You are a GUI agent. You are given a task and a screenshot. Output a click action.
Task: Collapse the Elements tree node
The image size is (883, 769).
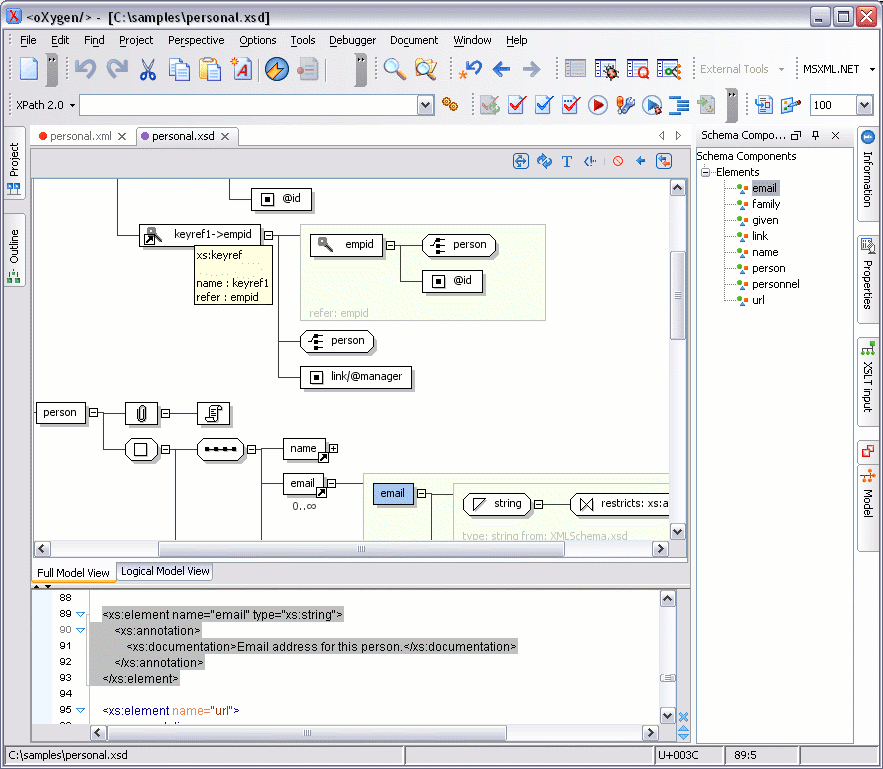(x=705, y=172)
